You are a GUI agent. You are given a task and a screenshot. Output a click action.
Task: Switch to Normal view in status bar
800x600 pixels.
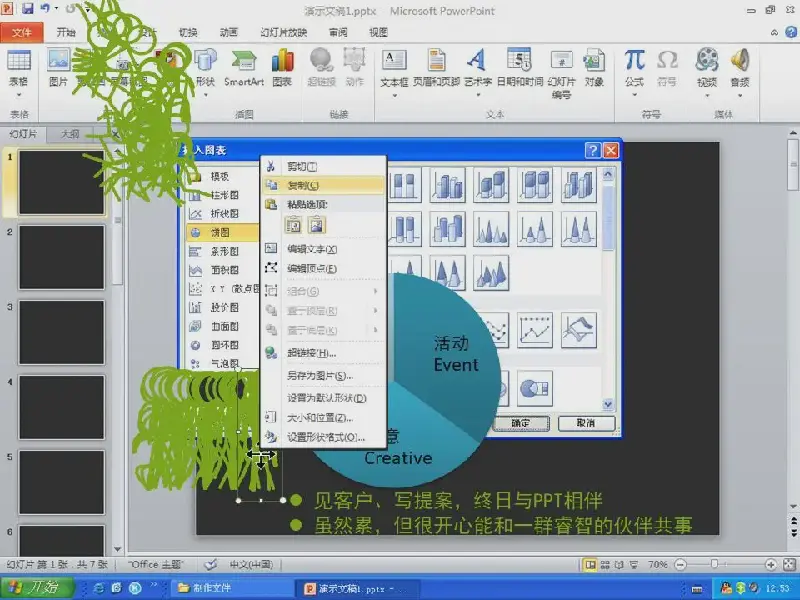(x=590, y=565)
